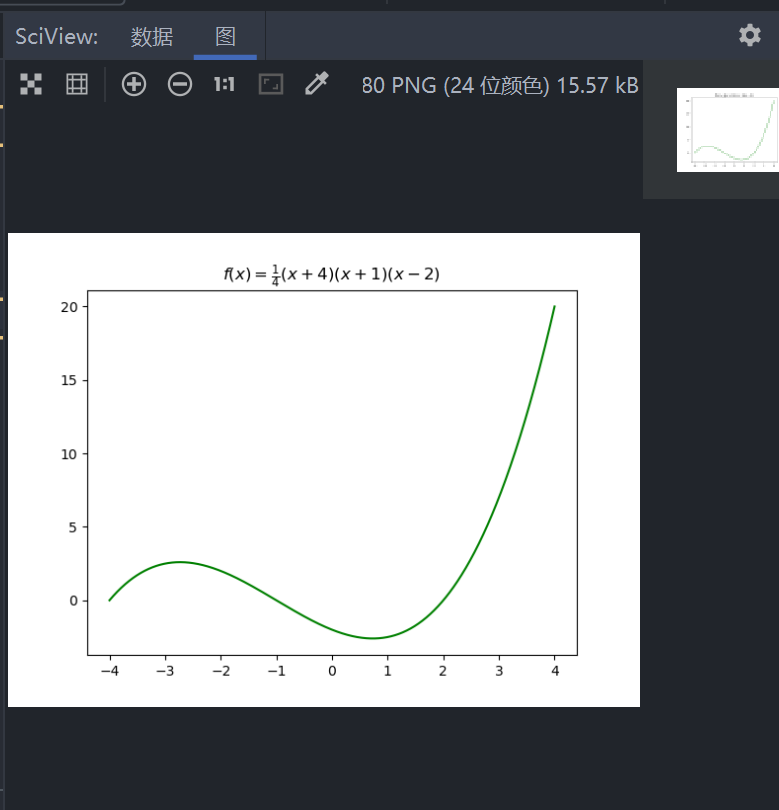
Task: Click the plot title formula f(x)
Action: [x=332, y=274]
